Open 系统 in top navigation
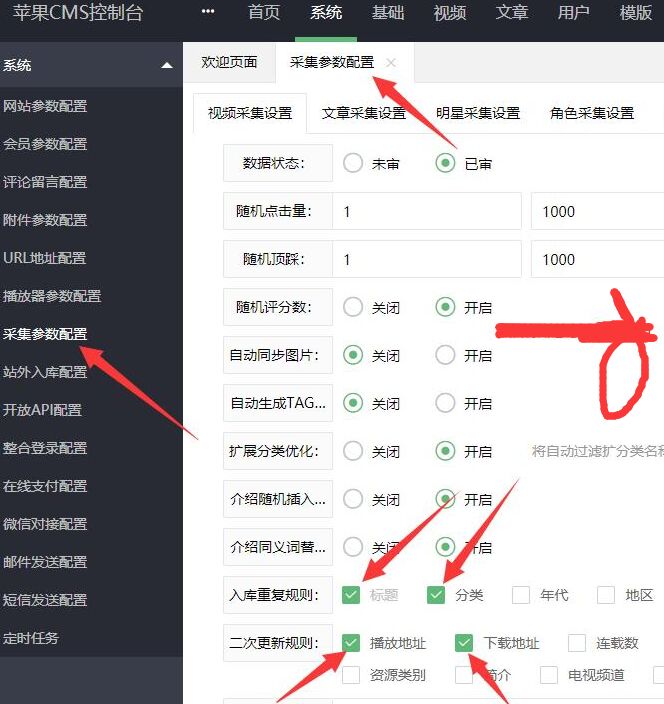This screenshot has width=664, height=704. tap(326, 12)
